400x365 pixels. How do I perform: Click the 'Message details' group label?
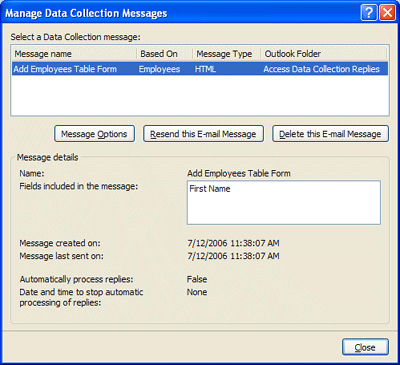click(48, 157)
